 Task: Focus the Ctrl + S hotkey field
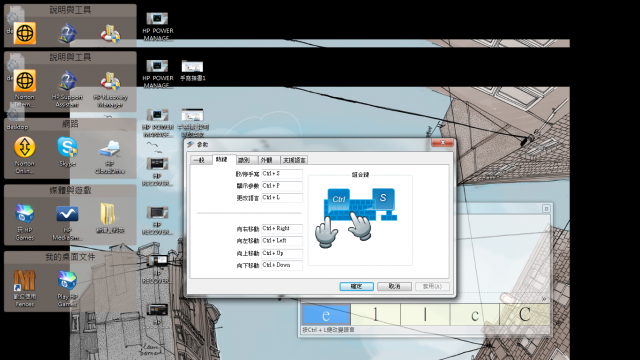[282, 174]
